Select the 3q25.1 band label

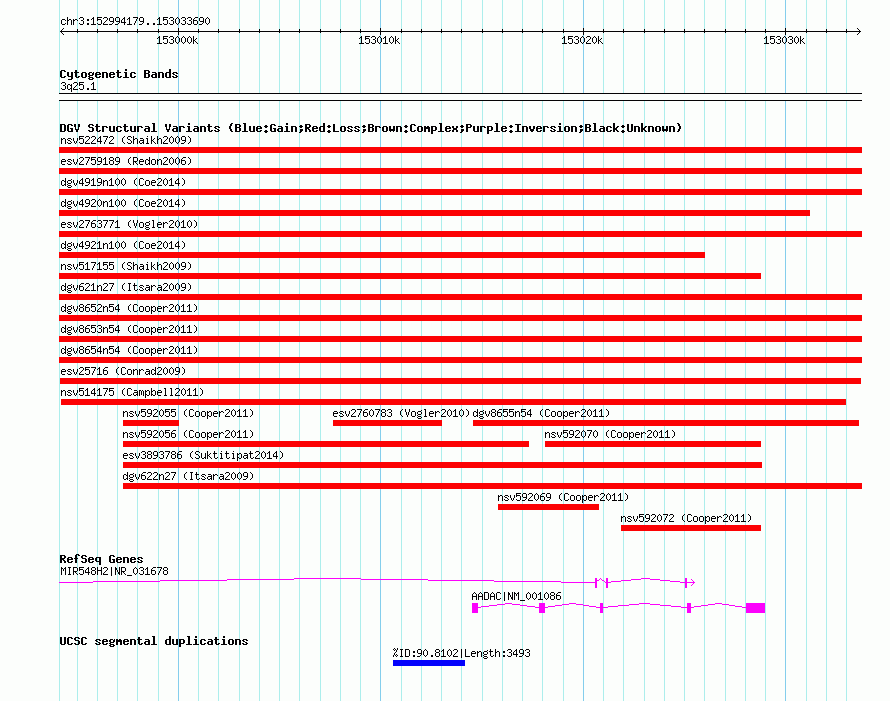[x=78, y=86]
